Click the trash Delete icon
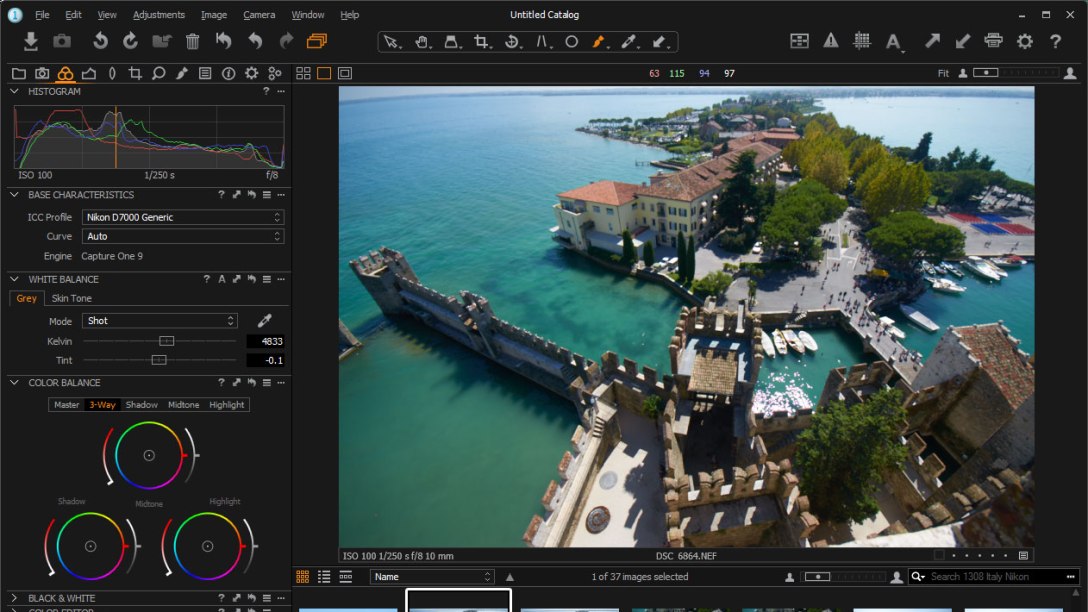This screenshot has width=1088, height=612. coord(192,41)
